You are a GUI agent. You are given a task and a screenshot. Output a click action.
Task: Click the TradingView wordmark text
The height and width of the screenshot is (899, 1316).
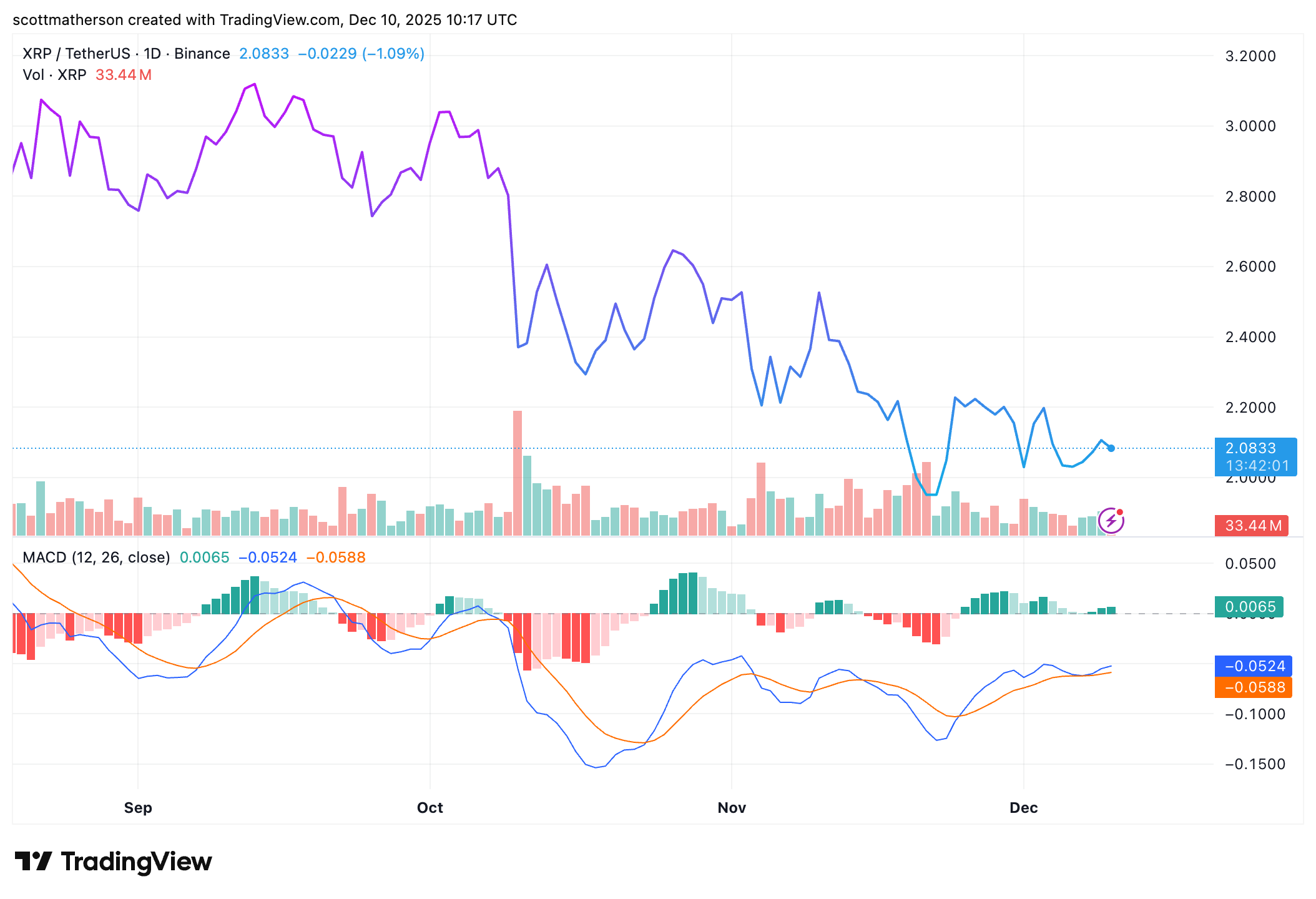(x=136, y=862)
